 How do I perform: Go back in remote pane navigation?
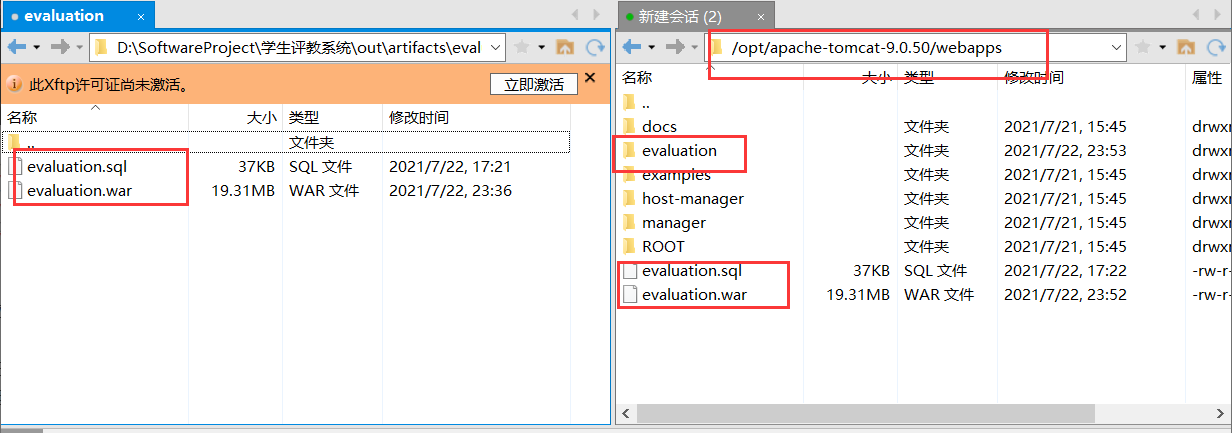[634, 47]
